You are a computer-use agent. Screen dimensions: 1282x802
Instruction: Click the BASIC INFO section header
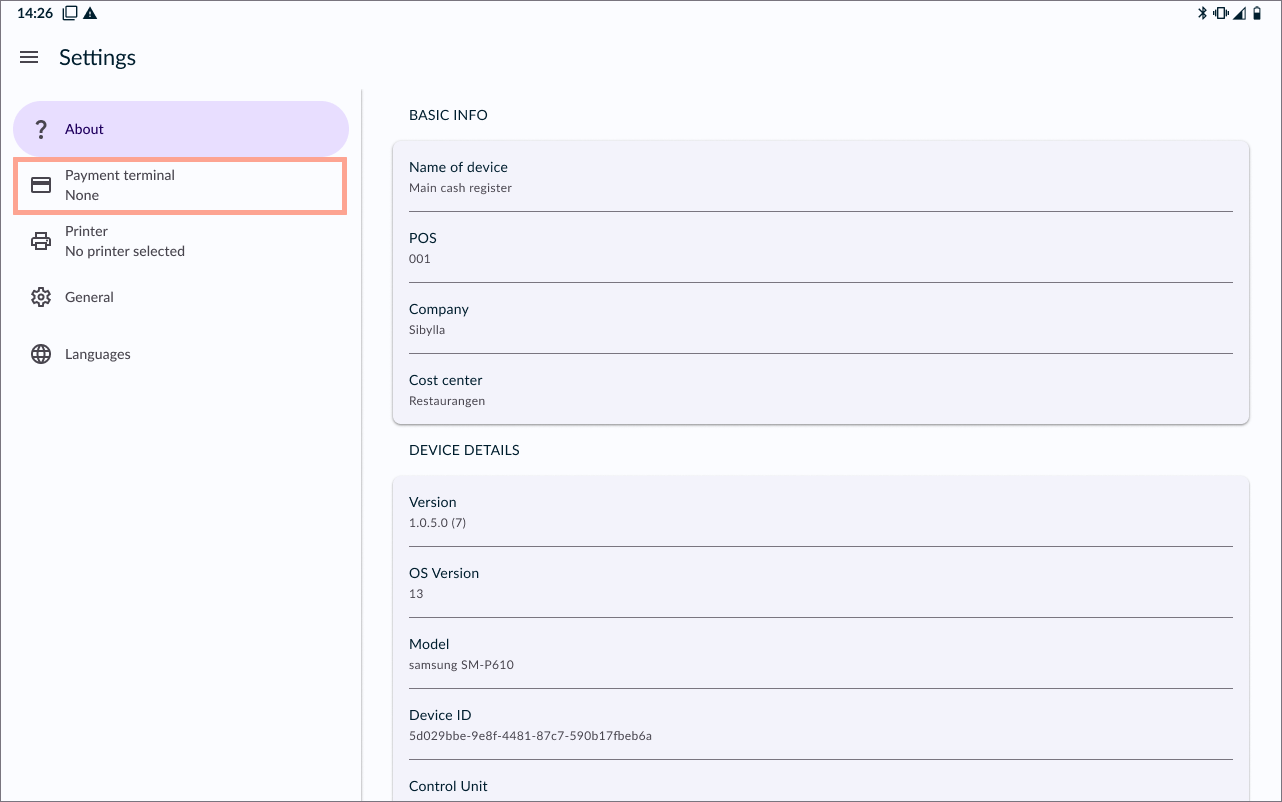click(448, 115)
